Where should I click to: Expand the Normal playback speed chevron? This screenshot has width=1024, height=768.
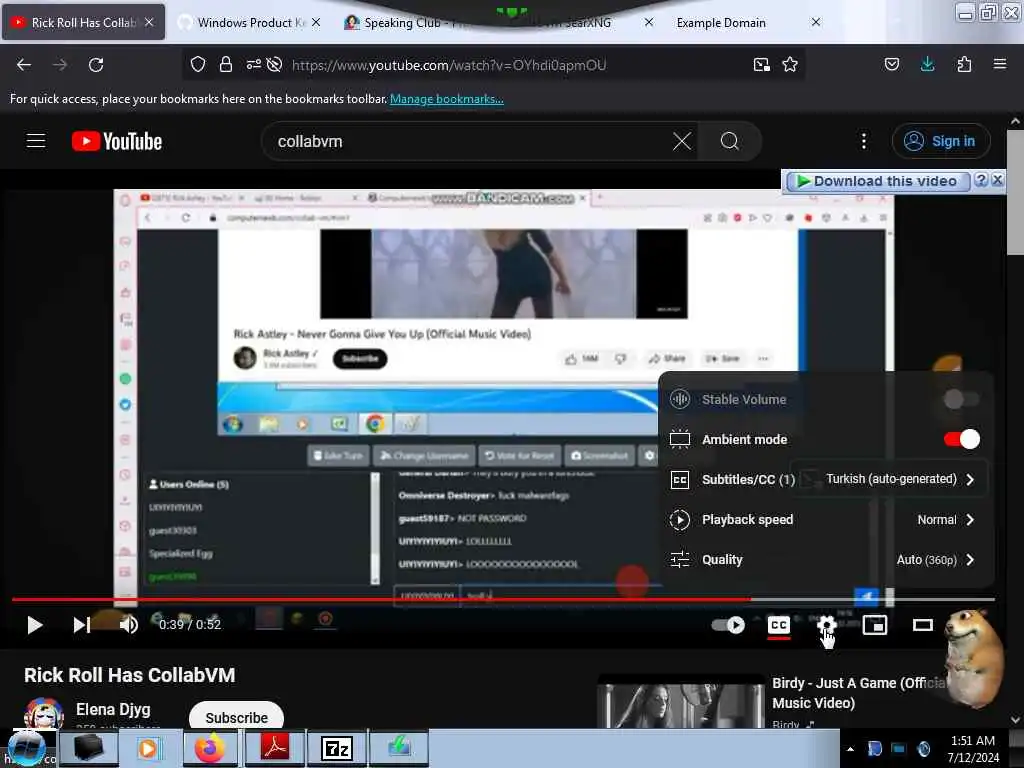tap(970, 520)
